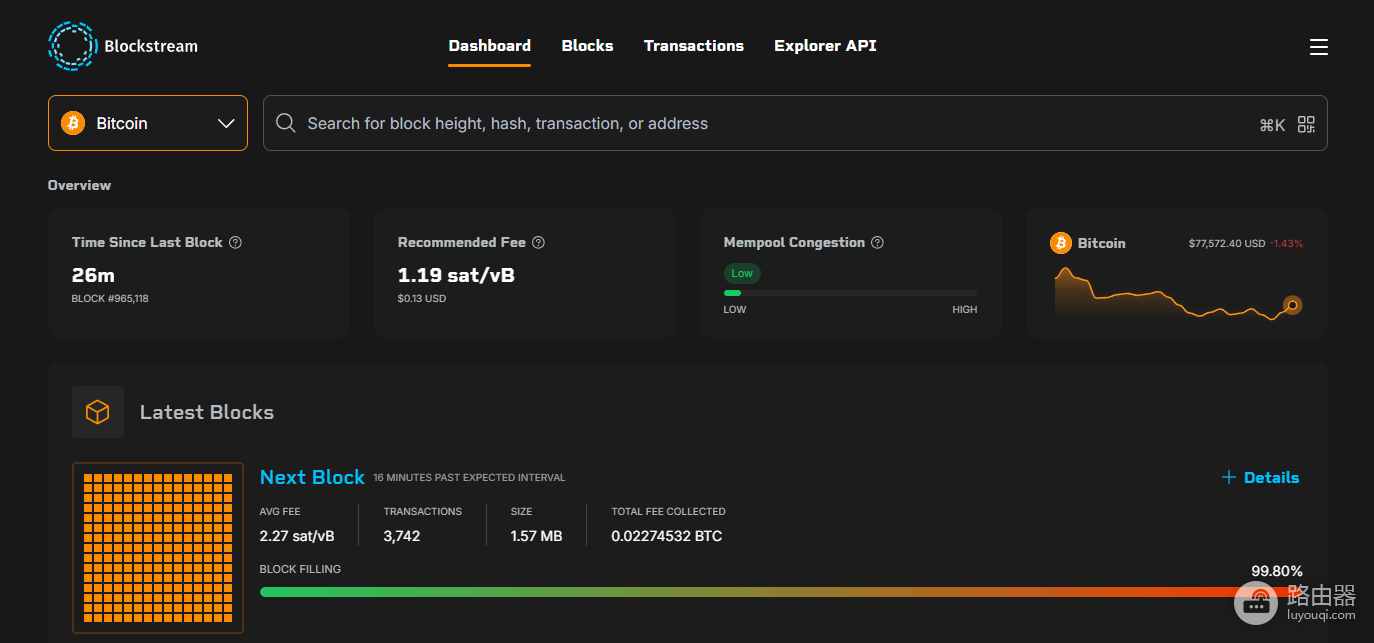Click the Mempool Congestion level bar
Viewport: 1374px width, 643px height.
[x=851, y=293]
